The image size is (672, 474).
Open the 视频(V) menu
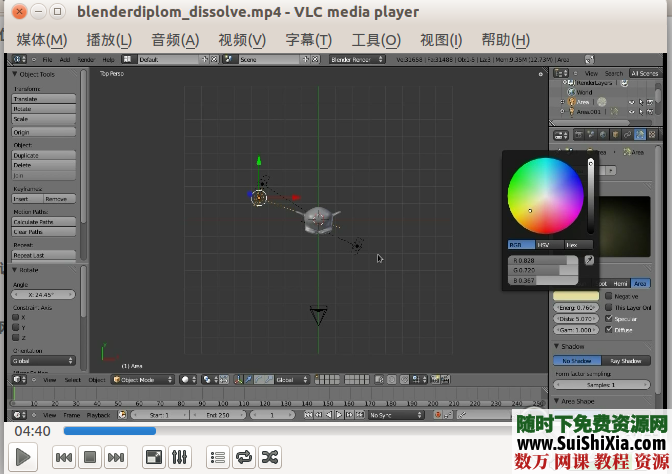(x=241, y=40)
